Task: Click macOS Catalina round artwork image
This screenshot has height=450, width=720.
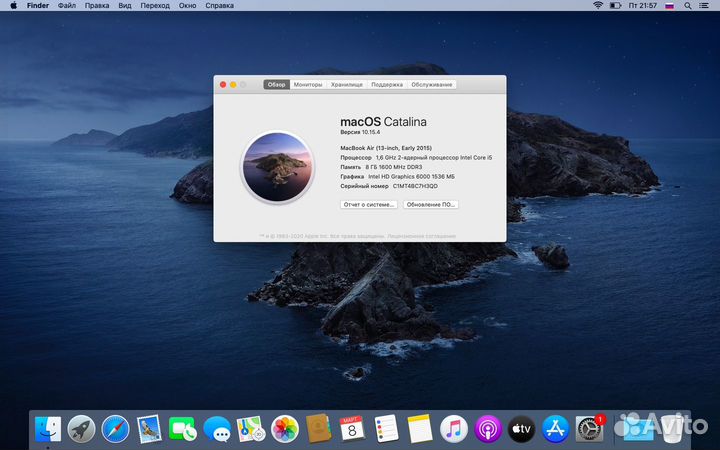Action: pos(277,167)
